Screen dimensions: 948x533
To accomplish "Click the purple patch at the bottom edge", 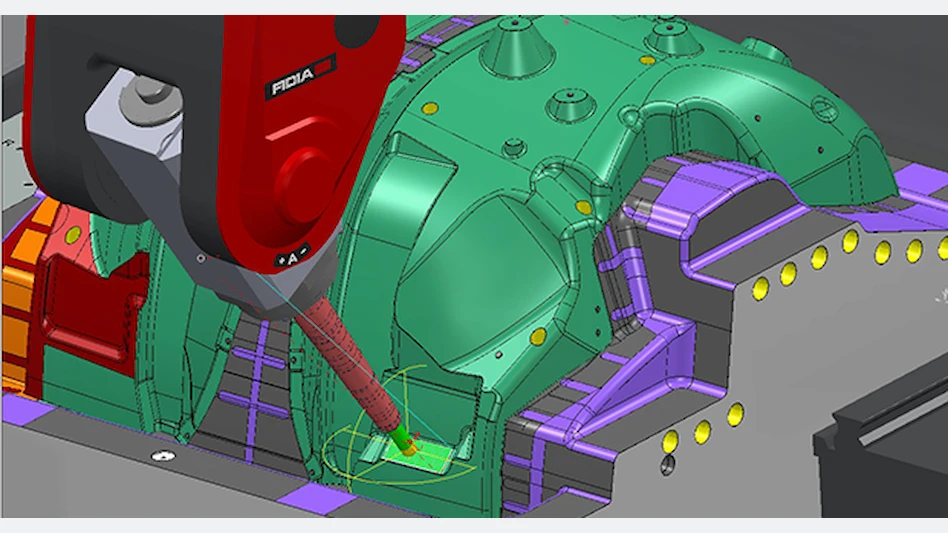I will [301, 497].
